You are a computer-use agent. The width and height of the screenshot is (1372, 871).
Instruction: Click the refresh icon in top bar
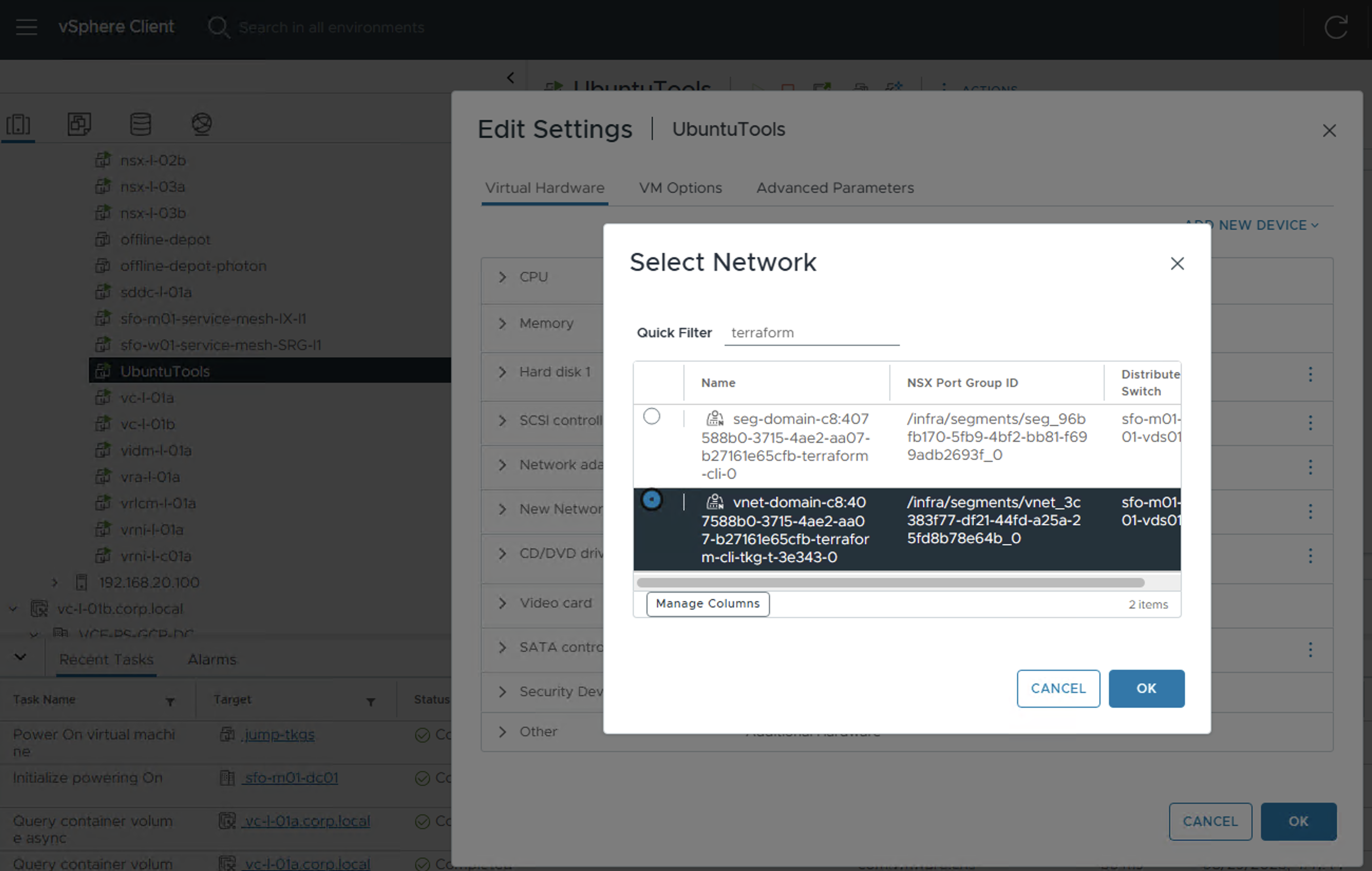[x=1336, y=27]
